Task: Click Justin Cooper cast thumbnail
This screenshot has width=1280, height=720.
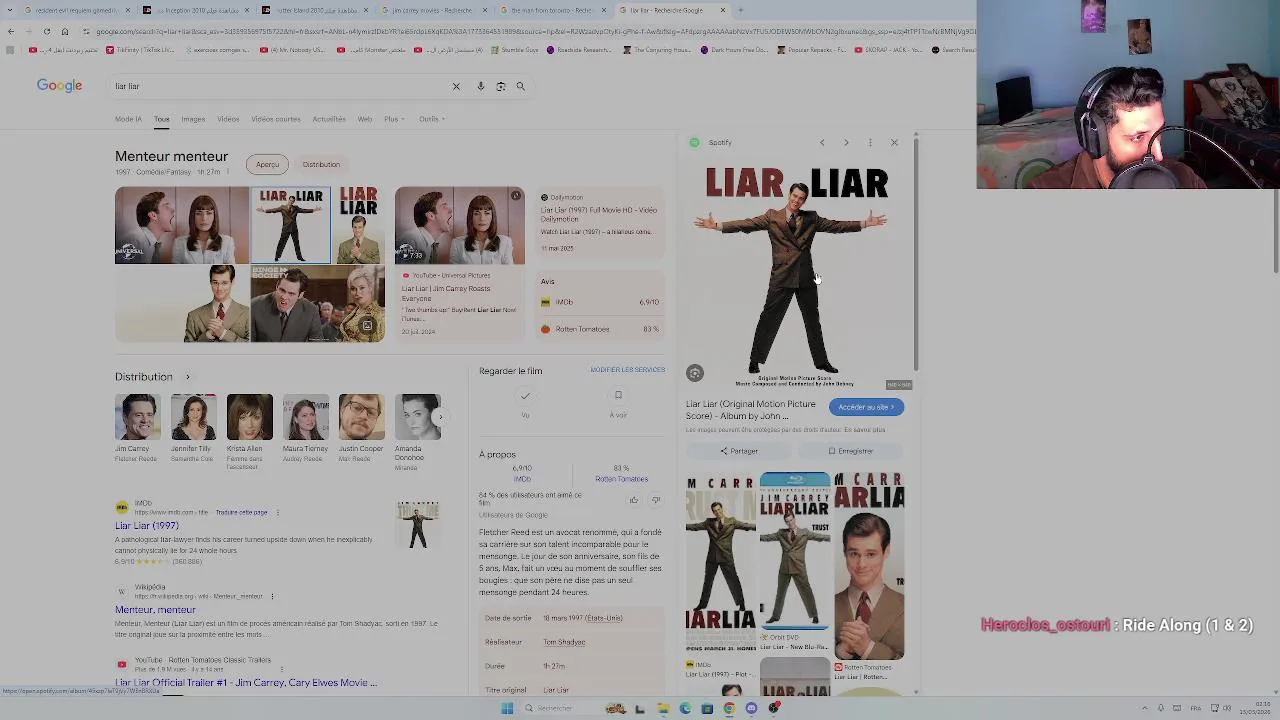Action: [361, 417]
